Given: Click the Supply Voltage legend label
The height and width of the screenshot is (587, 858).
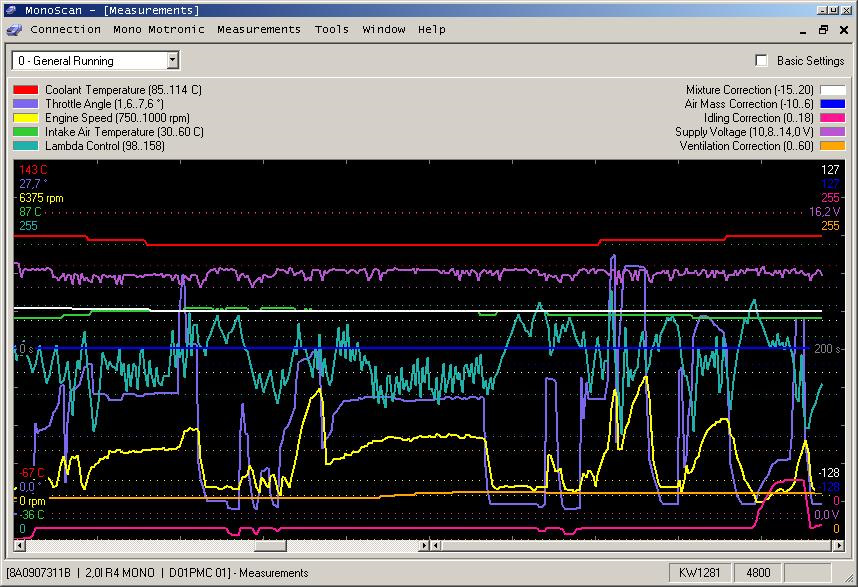Looking at the screenshot, I should click(x=744, y=132).
